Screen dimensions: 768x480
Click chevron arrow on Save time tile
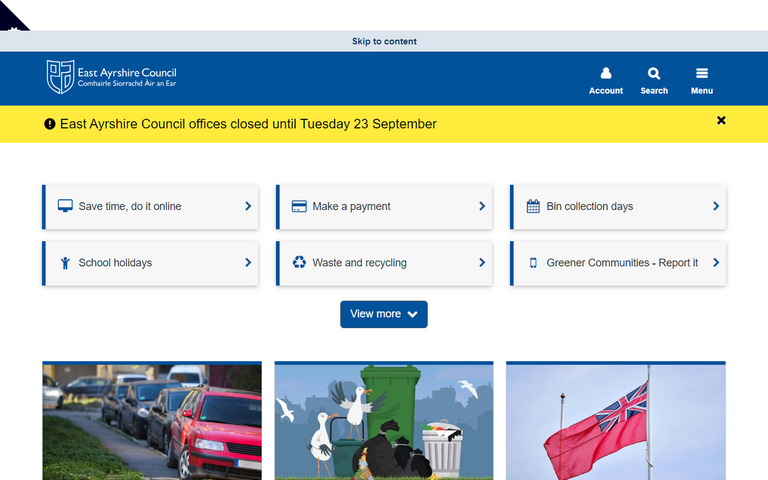248,206
